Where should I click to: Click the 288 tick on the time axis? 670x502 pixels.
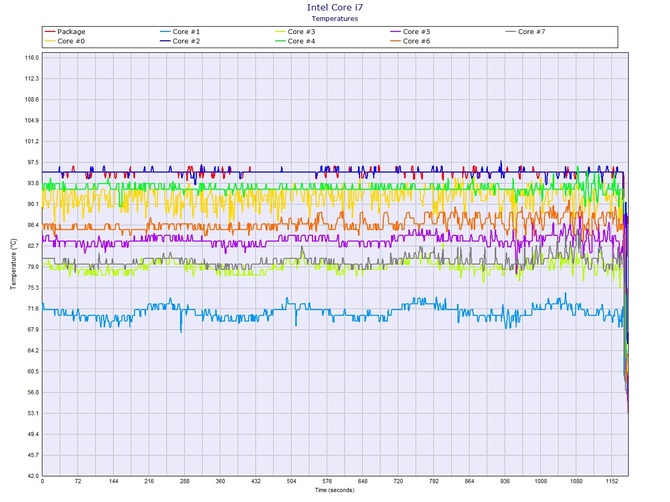click(185, 481)
